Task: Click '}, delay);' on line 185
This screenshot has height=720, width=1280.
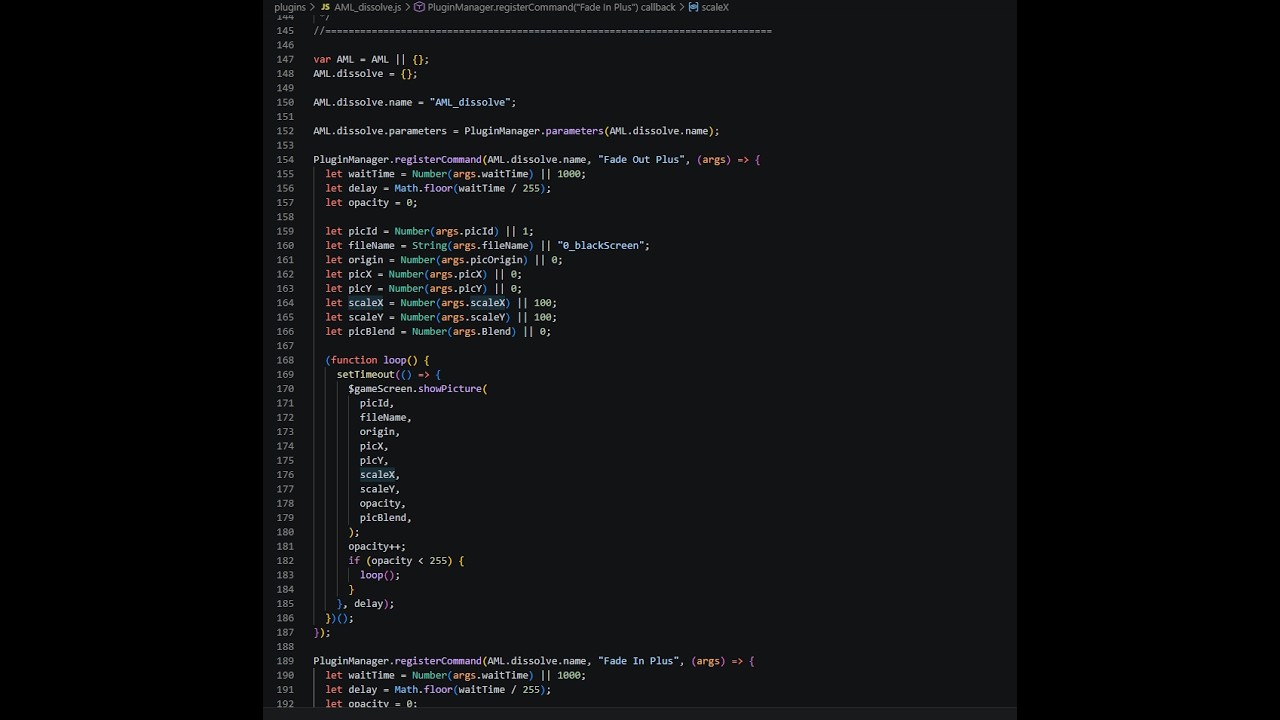Action: tap(365, 604)
